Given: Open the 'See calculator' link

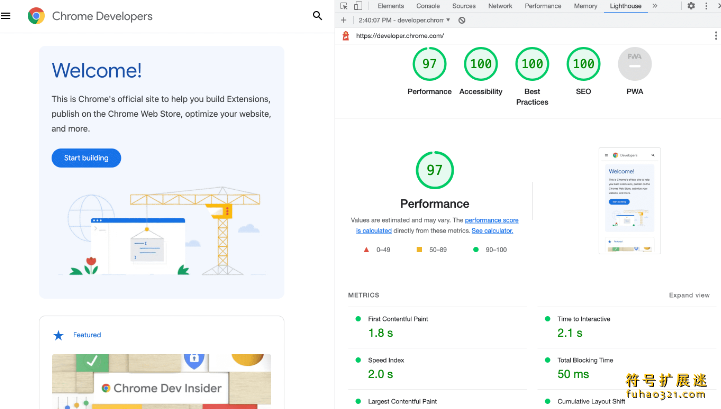Looking at the screenshot, I should (x=492, y=230).
